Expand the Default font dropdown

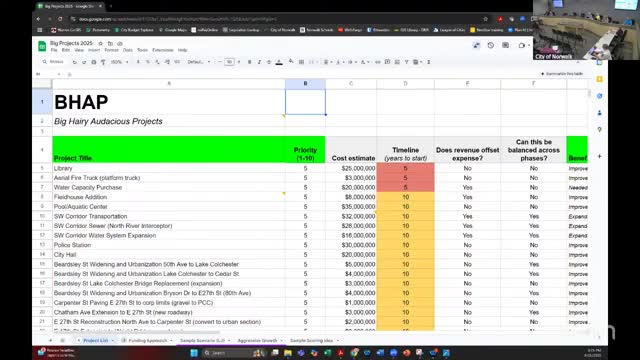(x=199, y=62)
